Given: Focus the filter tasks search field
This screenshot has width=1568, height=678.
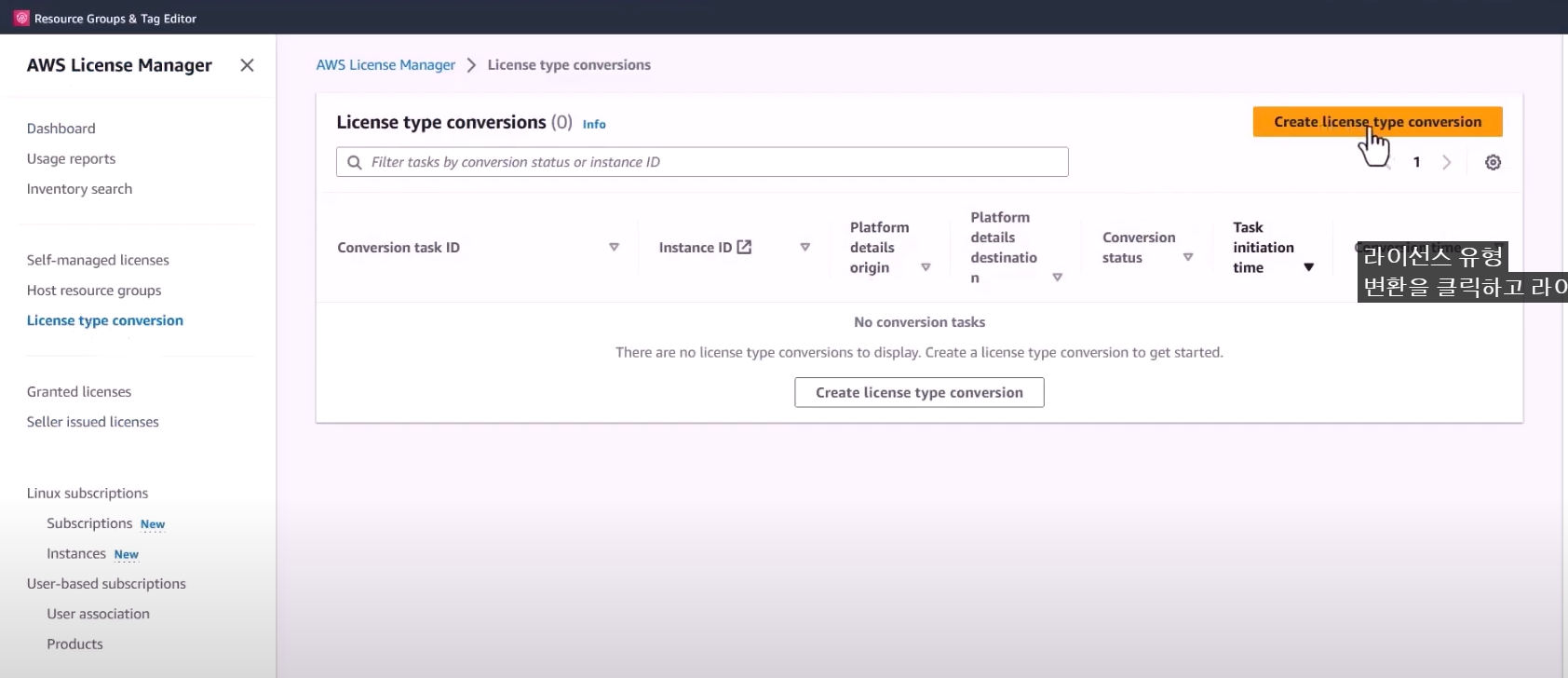Looking at the screenshot, I should 702,162.
